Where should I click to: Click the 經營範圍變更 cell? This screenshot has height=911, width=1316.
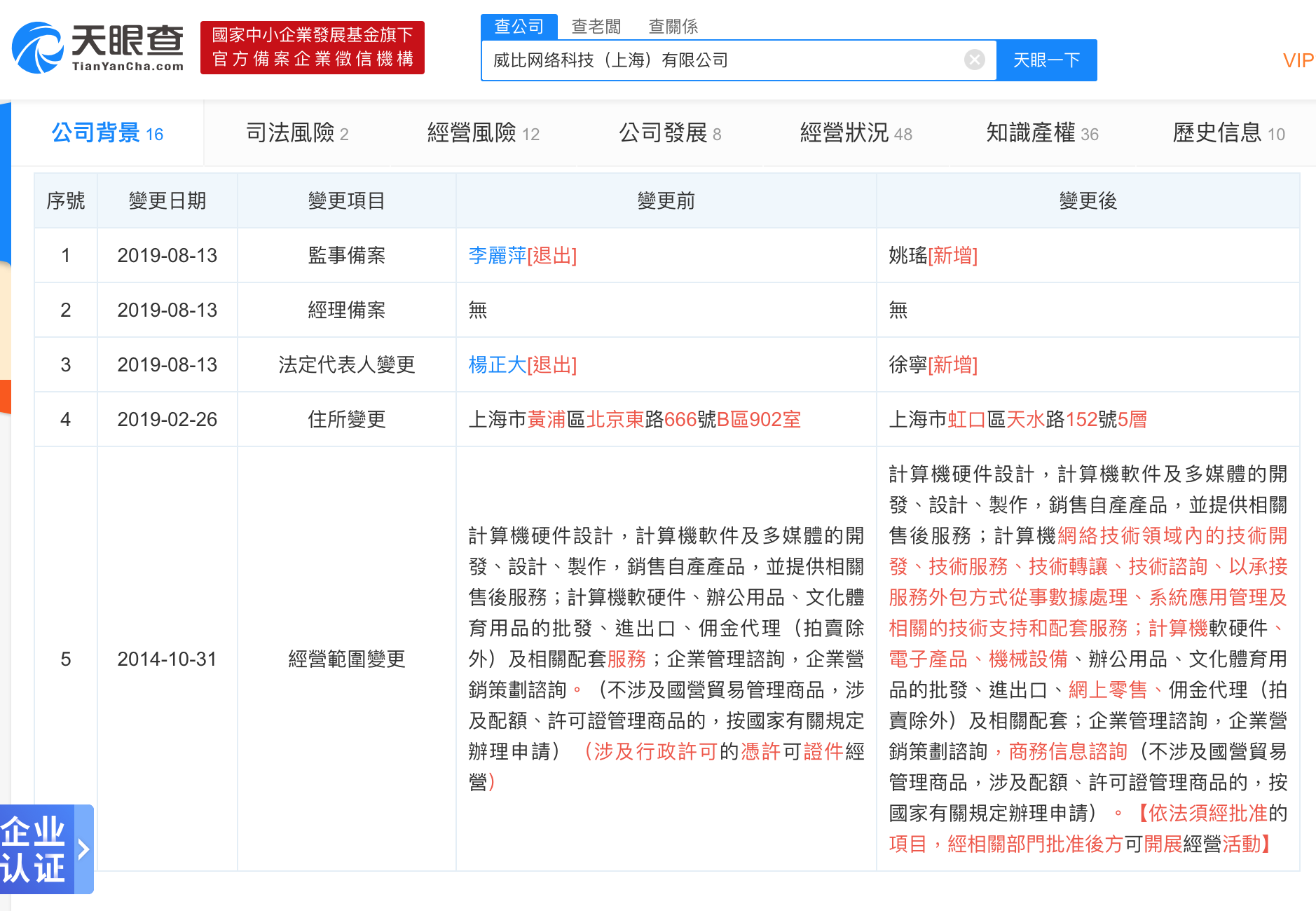(347, 659)
